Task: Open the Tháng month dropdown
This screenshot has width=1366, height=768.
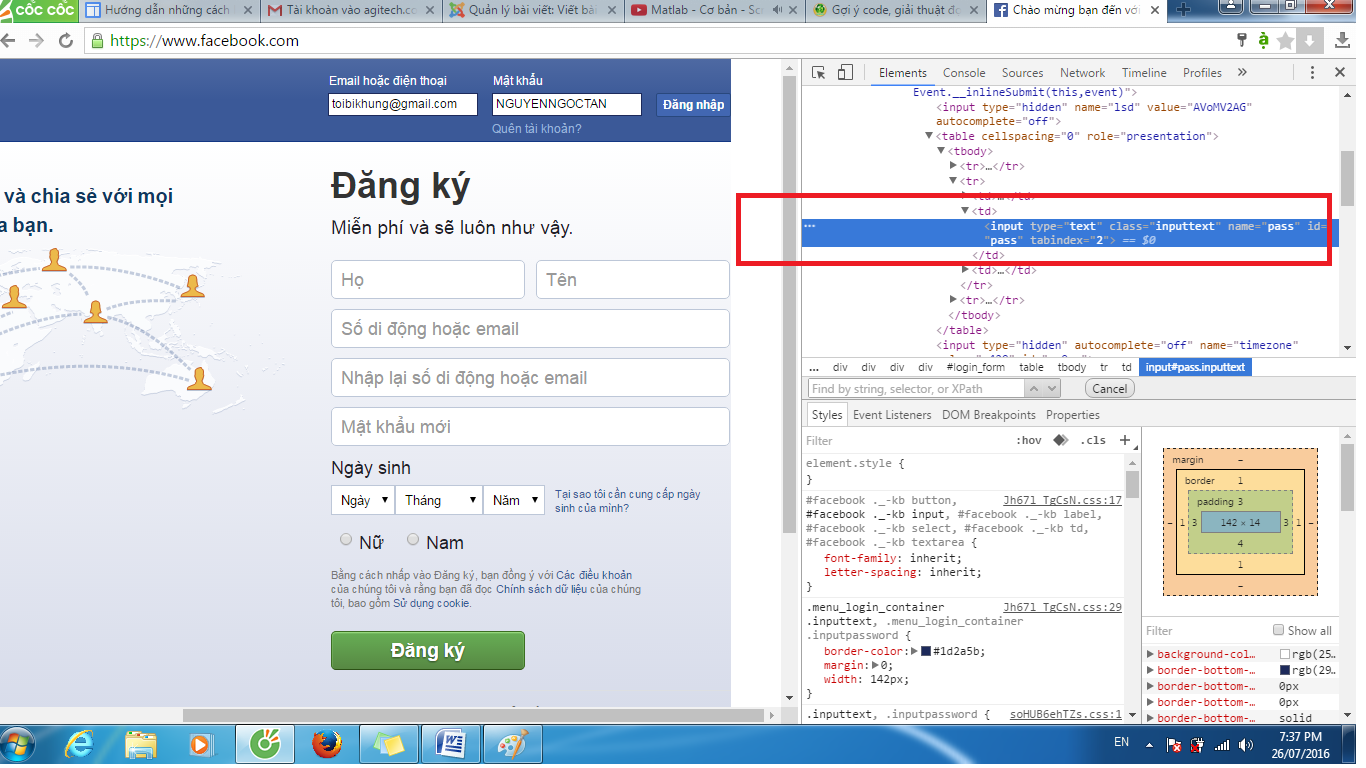Action: click(438, 500)
